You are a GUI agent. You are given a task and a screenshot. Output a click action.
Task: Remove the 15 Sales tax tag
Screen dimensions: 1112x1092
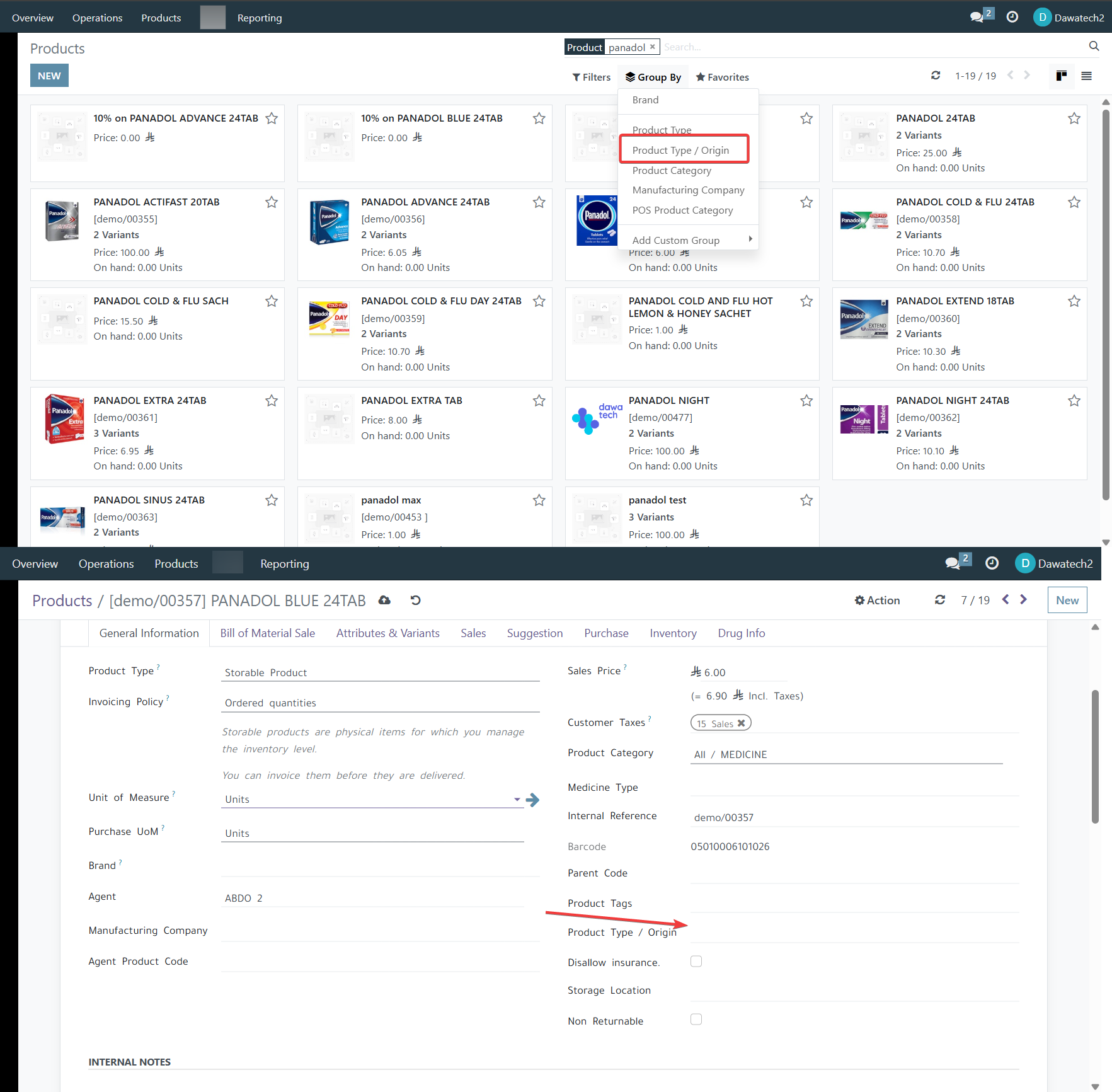(x=742, y=723)
